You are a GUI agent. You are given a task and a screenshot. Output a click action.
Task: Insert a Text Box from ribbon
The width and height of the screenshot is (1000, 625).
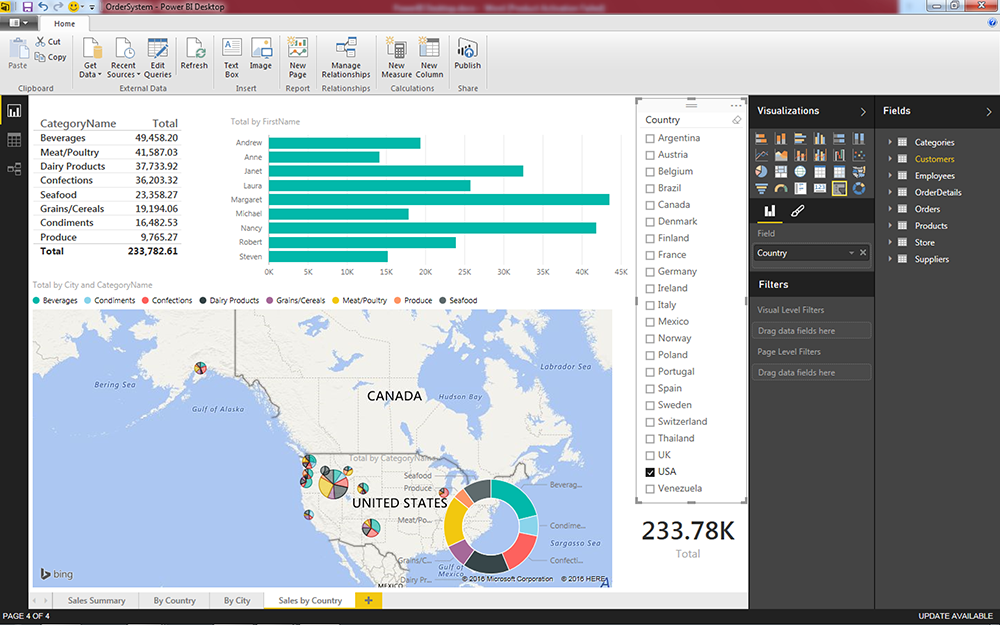click(232, 57)
